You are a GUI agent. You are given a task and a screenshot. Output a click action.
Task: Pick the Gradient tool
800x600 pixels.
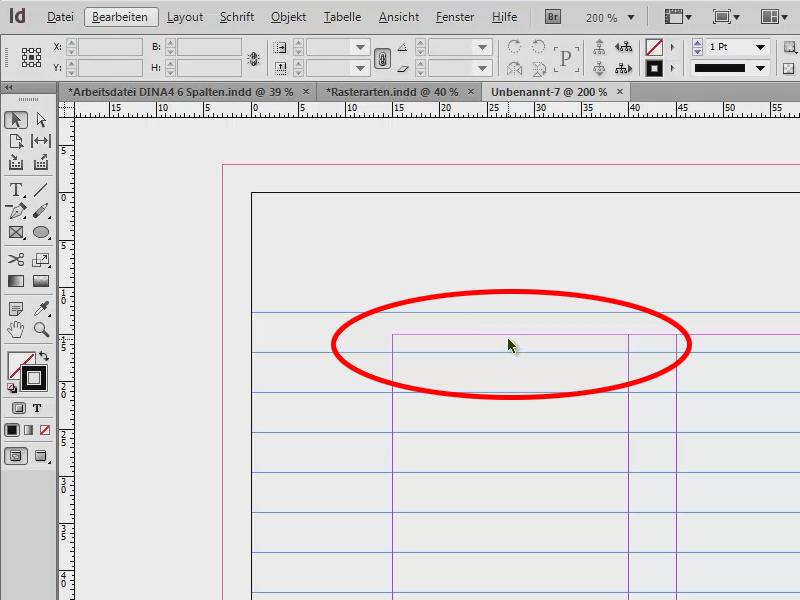[x=15, y=281]
